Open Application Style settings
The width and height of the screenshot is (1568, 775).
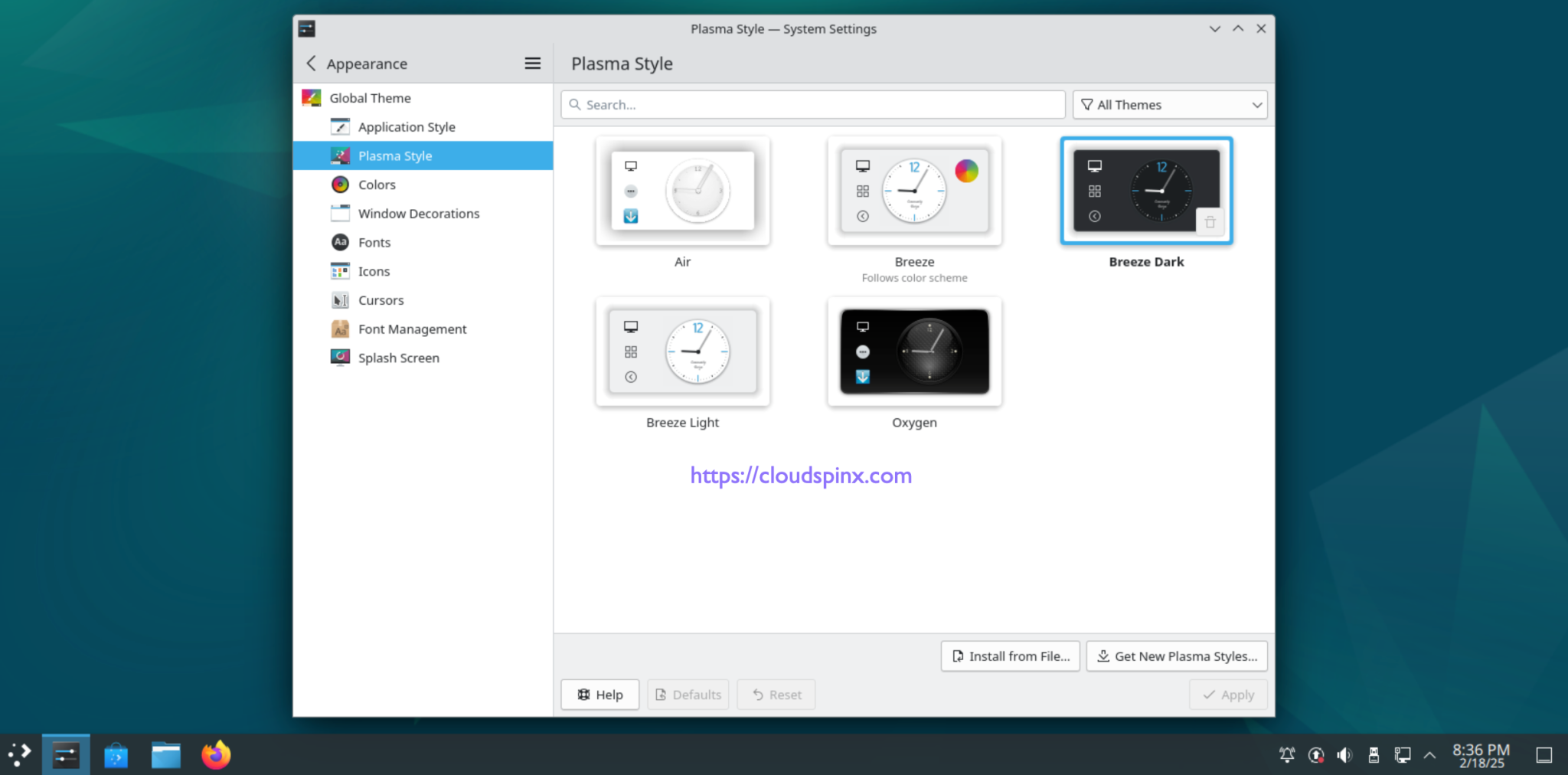tap(341, 126)
